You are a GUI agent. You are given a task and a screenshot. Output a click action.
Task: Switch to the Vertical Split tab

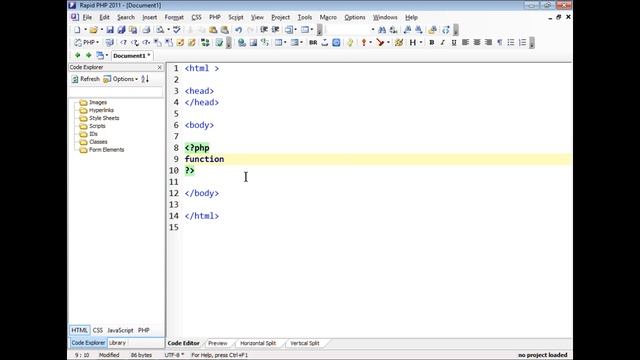(x=304, y=343)
